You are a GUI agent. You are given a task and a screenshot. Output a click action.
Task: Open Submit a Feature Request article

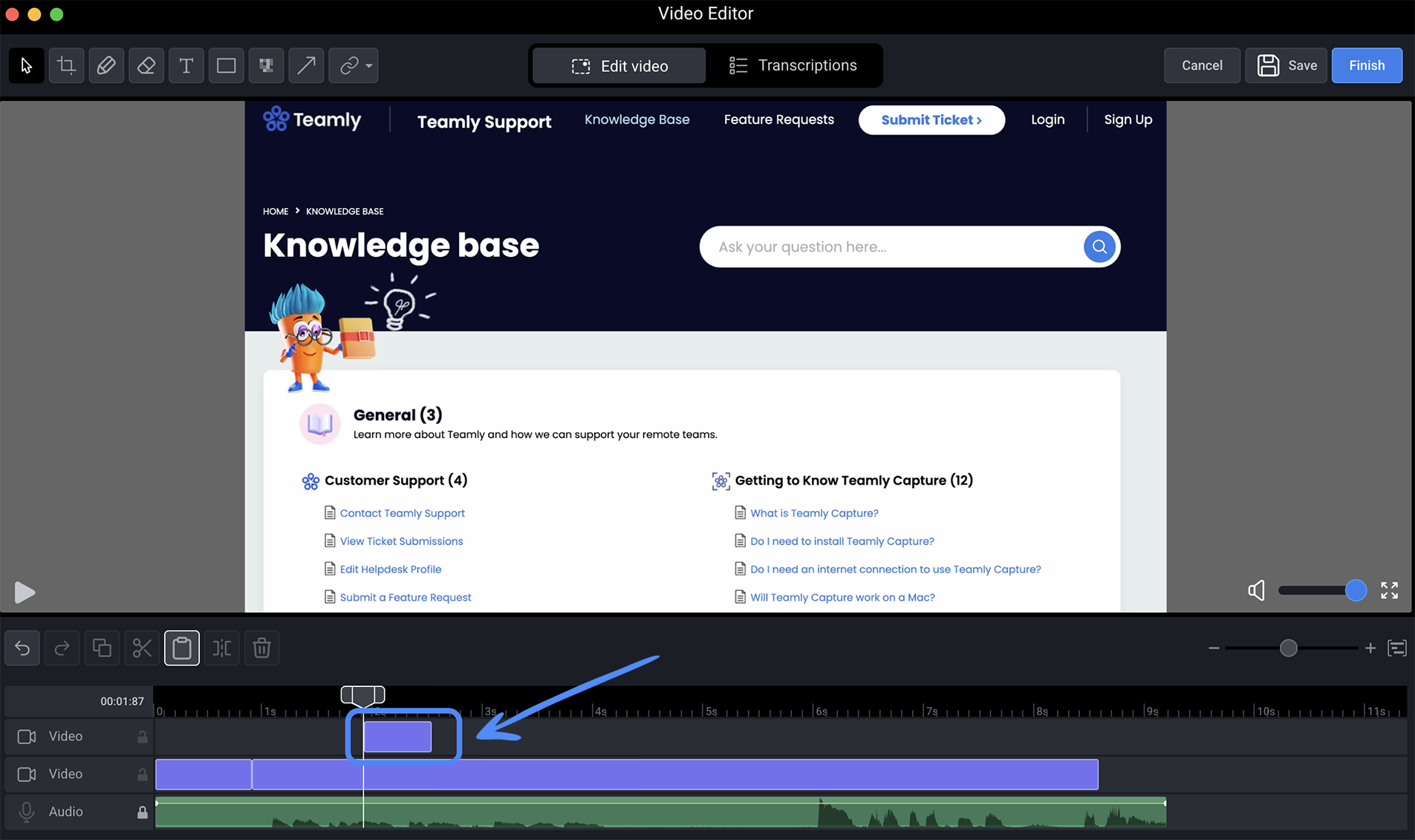click(x=406, y=598)
